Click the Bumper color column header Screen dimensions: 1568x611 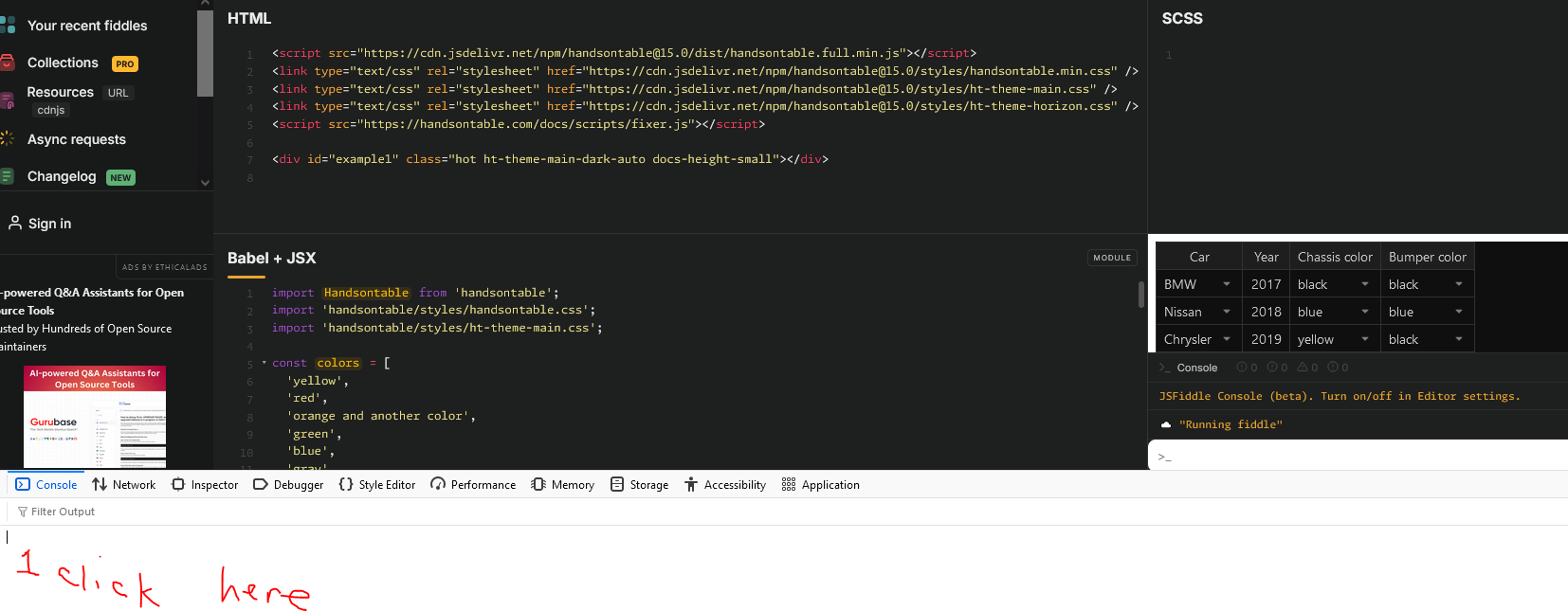[x=1428, y=257]
